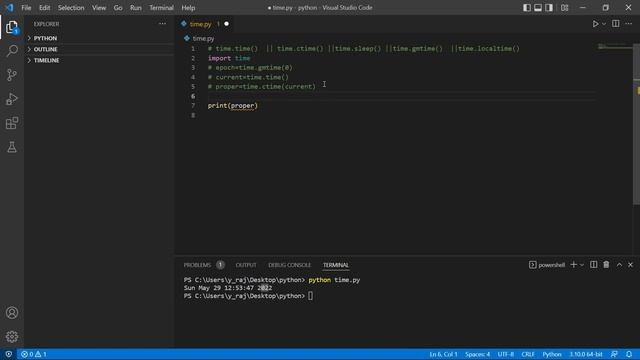This screenshot has height=360, width=640.
Task: Open the run button dropdown arrow
Action: click(604, 24)
